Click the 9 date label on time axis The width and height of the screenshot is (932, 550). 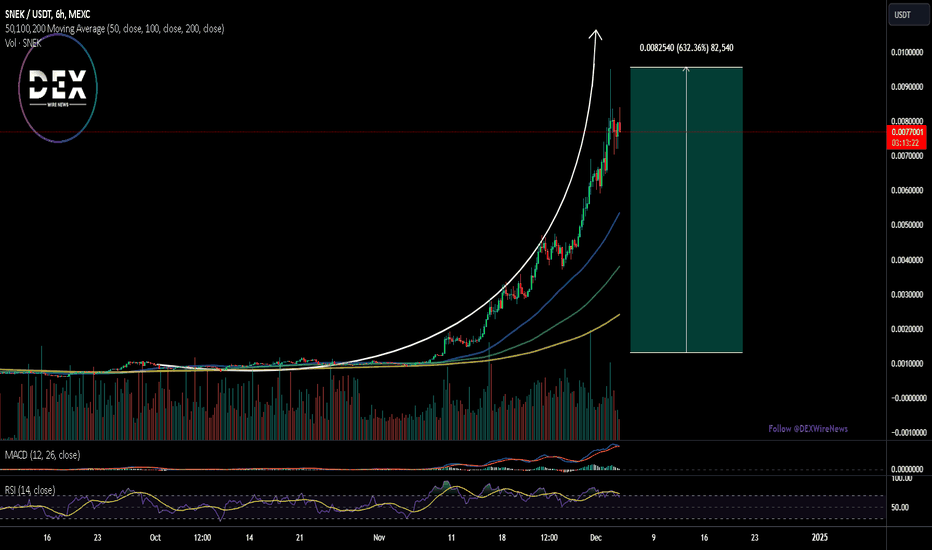pos(653,538)
